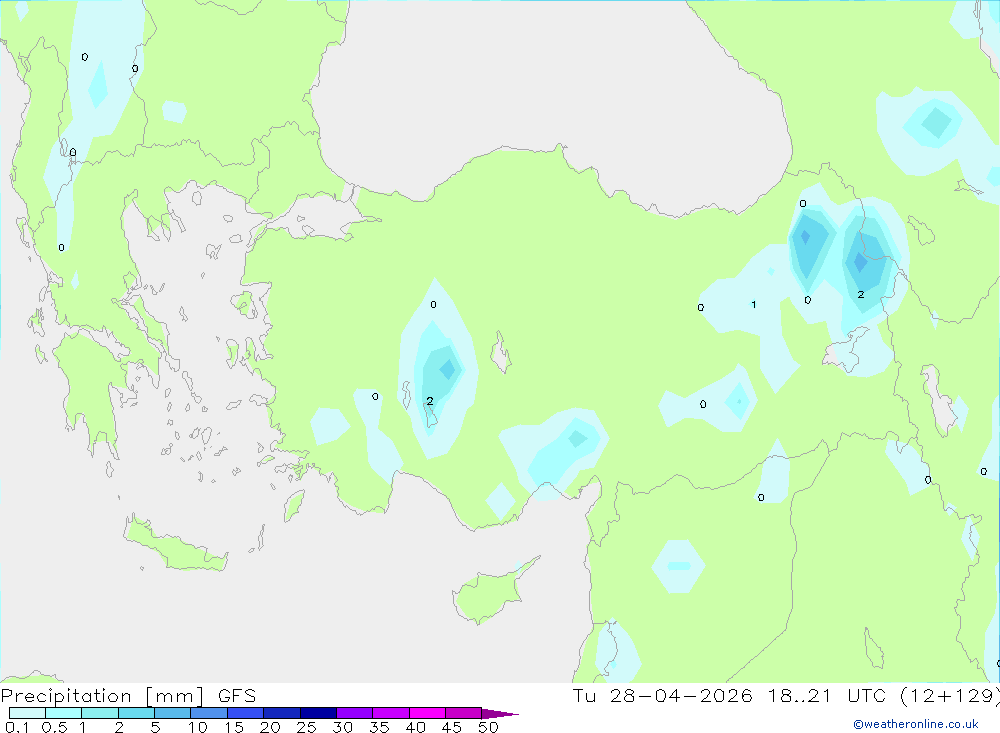Click the '40' legend scale label
This screenshot has height=733, width=1000.
point(416,727)
